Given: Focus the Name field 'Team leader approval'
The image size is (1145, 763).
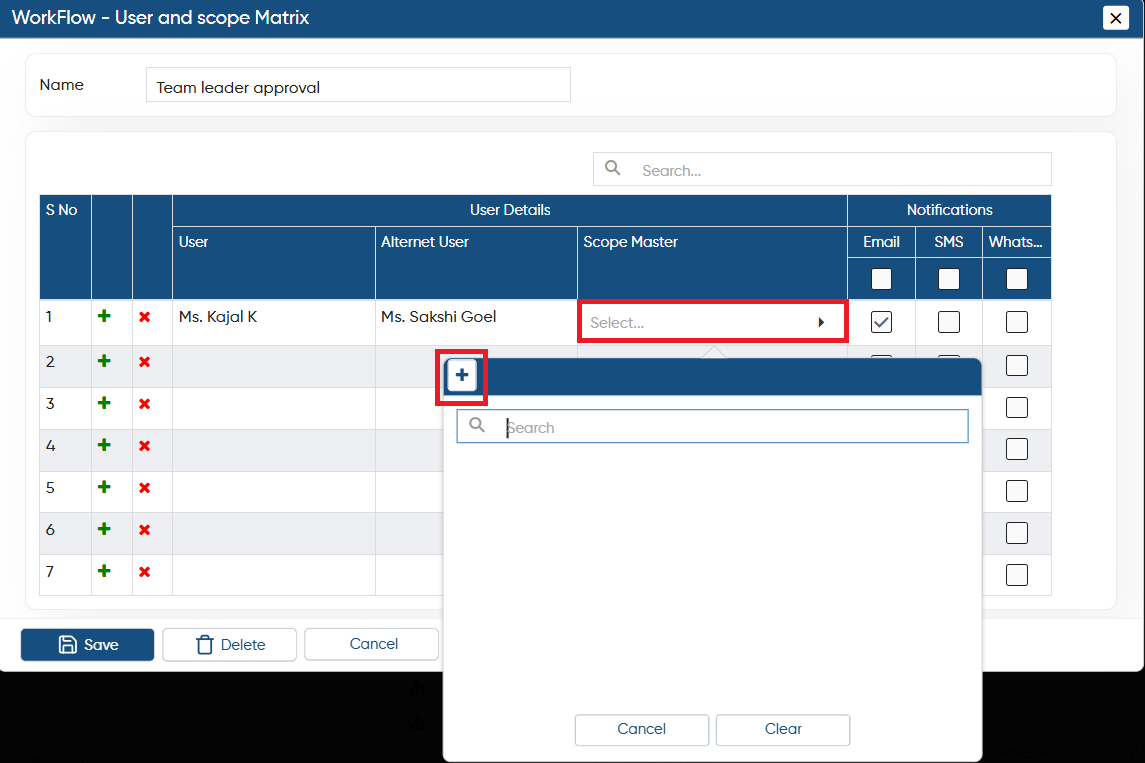Looking at the screenshot, I should pyautogui.click(x=358, y=85).
